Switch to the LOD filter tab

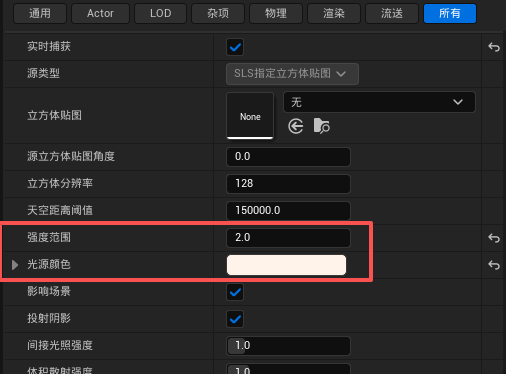pos(160,13)
